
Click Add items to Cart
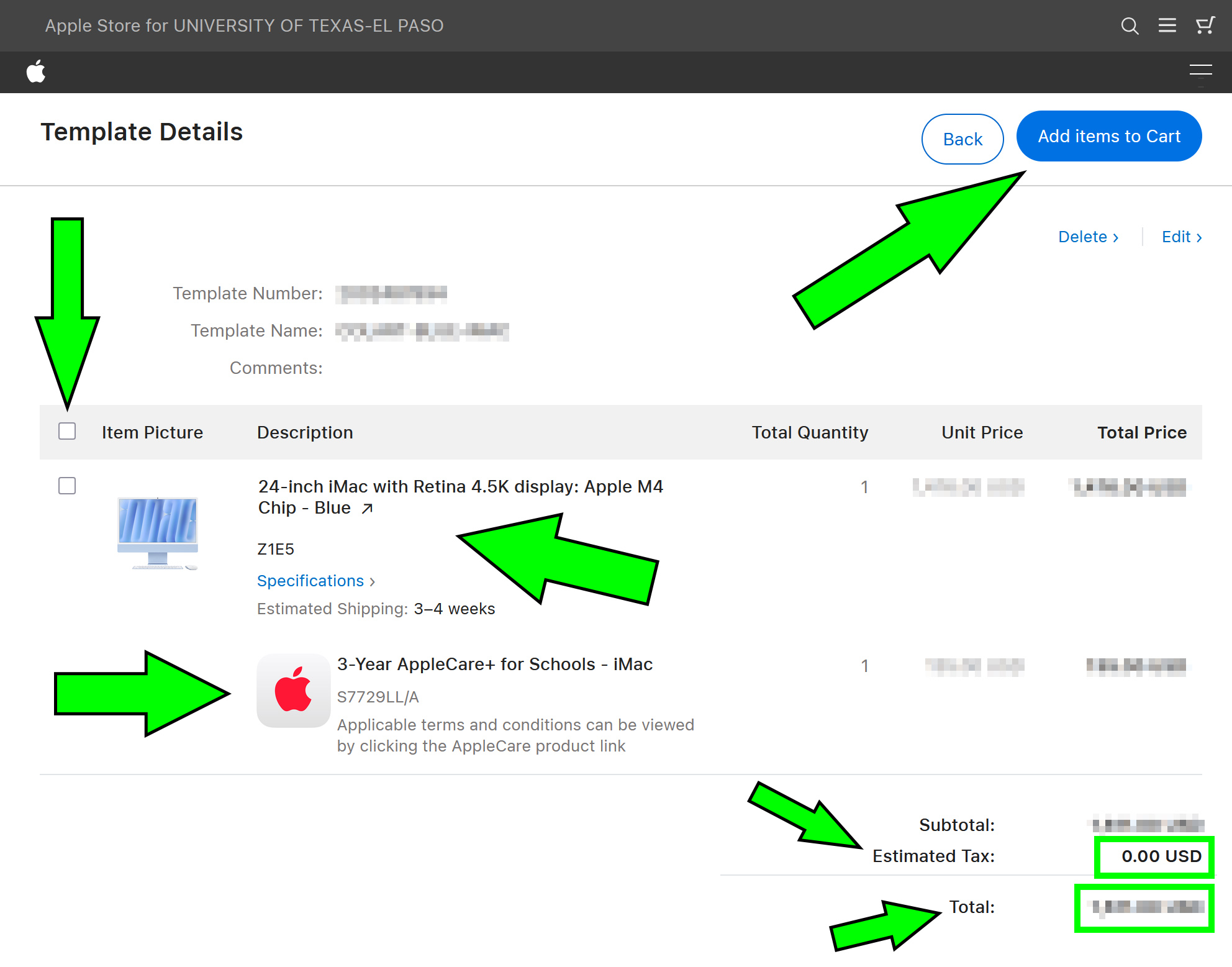point(1109,136)
